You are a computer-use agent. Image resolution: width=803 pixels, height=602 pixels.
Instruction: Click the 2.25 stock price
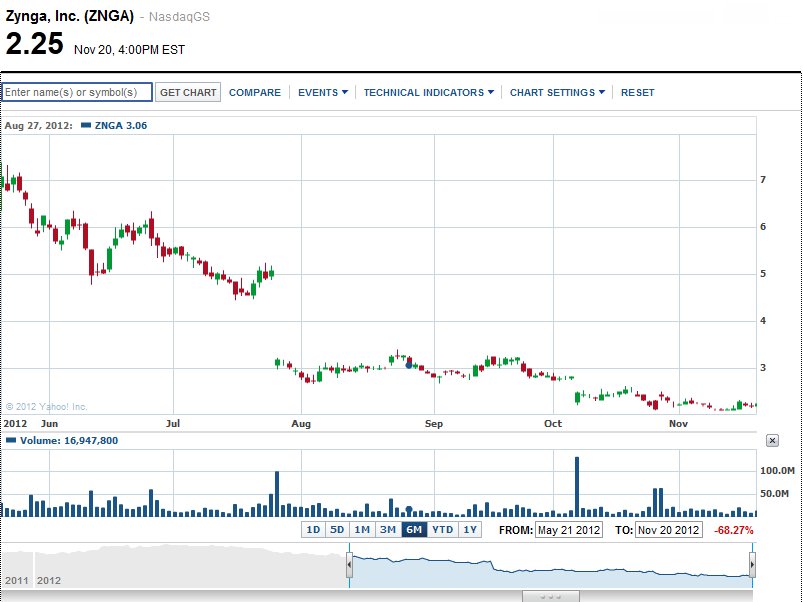click(x=34, y=43)
